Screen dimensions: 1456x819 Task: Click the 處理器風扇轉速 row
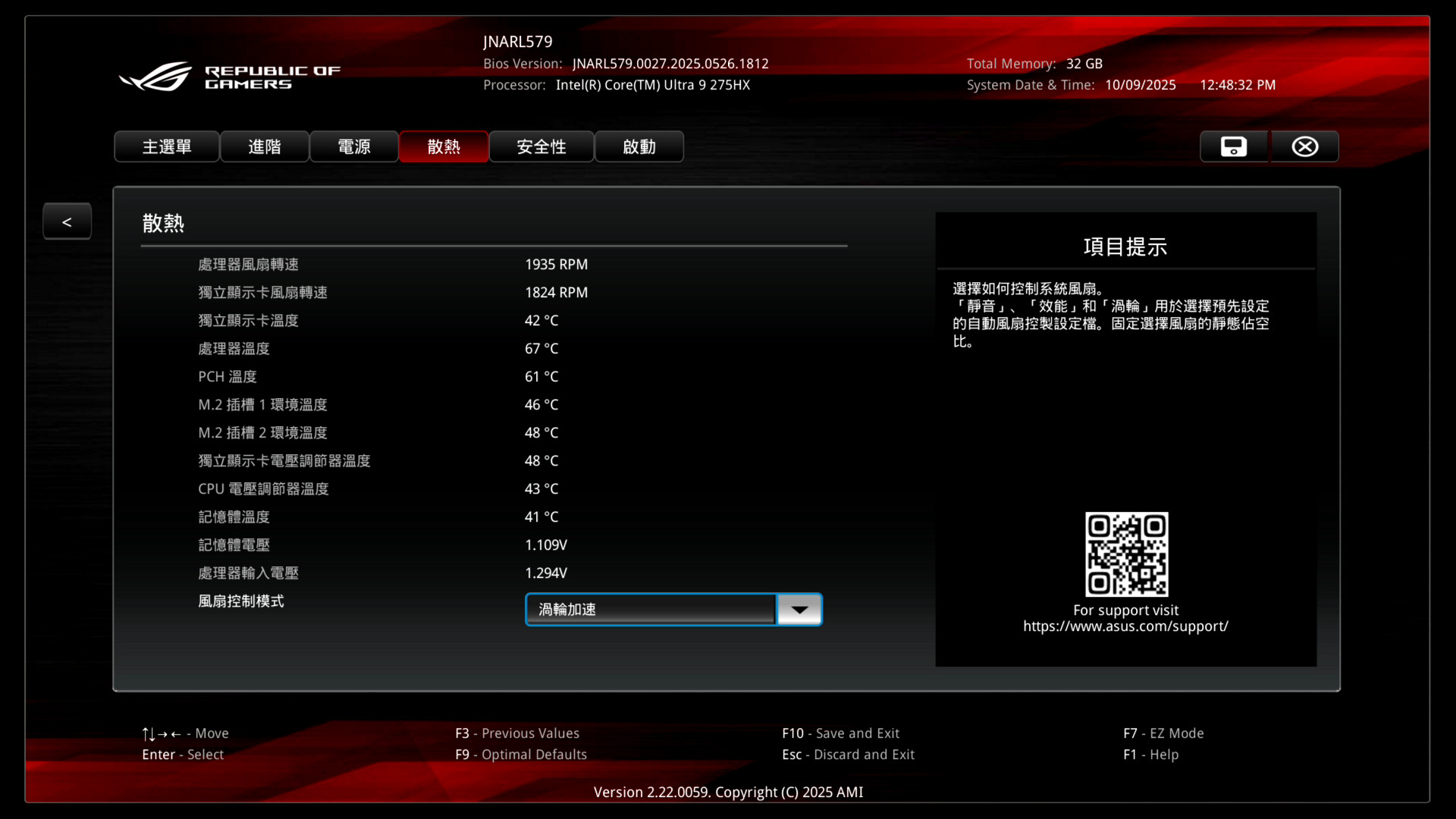(x=249, y=265)
